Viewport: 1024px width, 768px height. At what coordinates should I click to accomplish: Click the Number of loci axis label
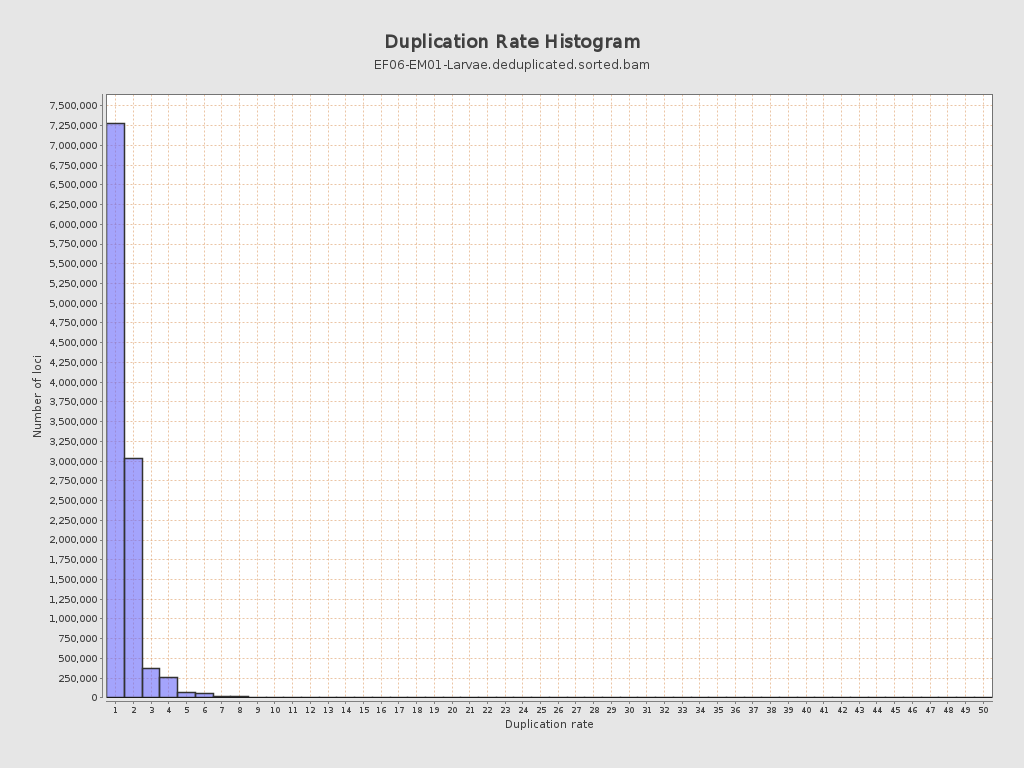[37, 396]
